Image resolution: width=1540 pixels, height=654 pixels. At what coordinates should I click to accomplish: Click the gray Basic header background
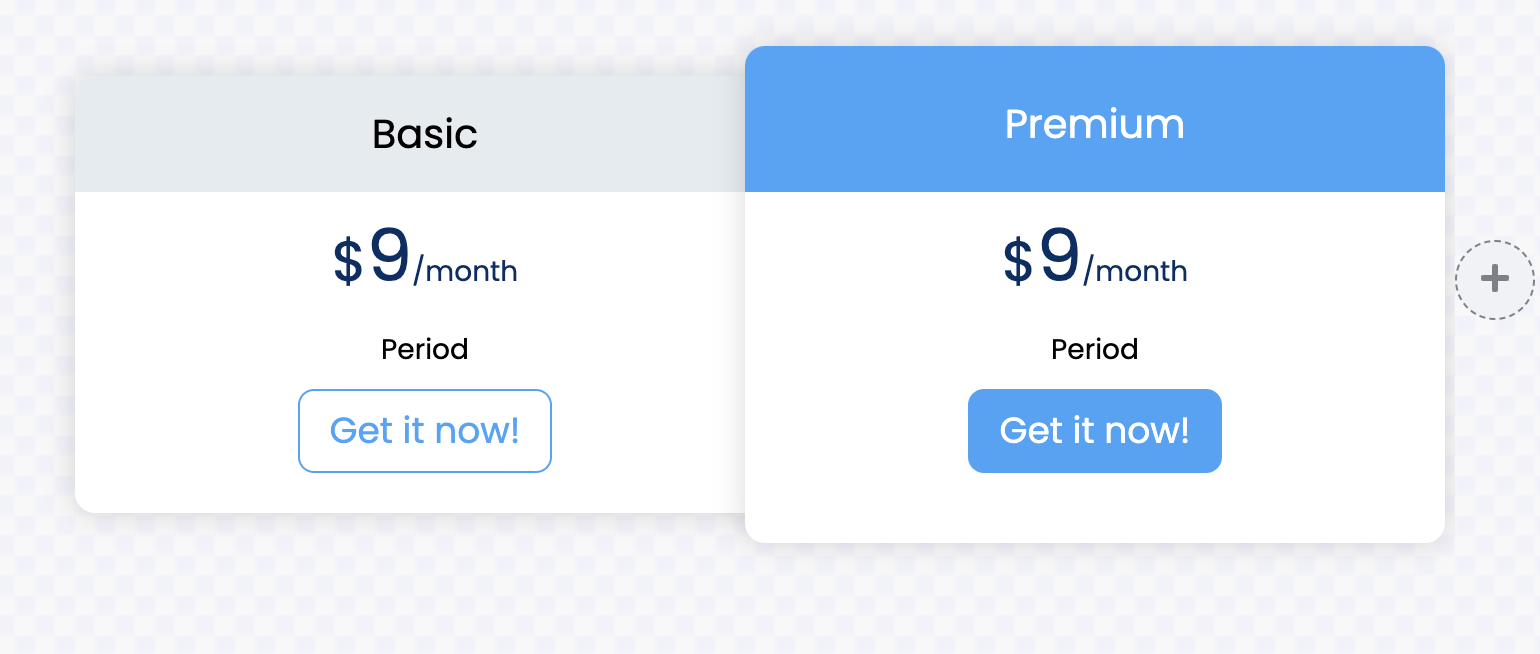pos(200,134)
